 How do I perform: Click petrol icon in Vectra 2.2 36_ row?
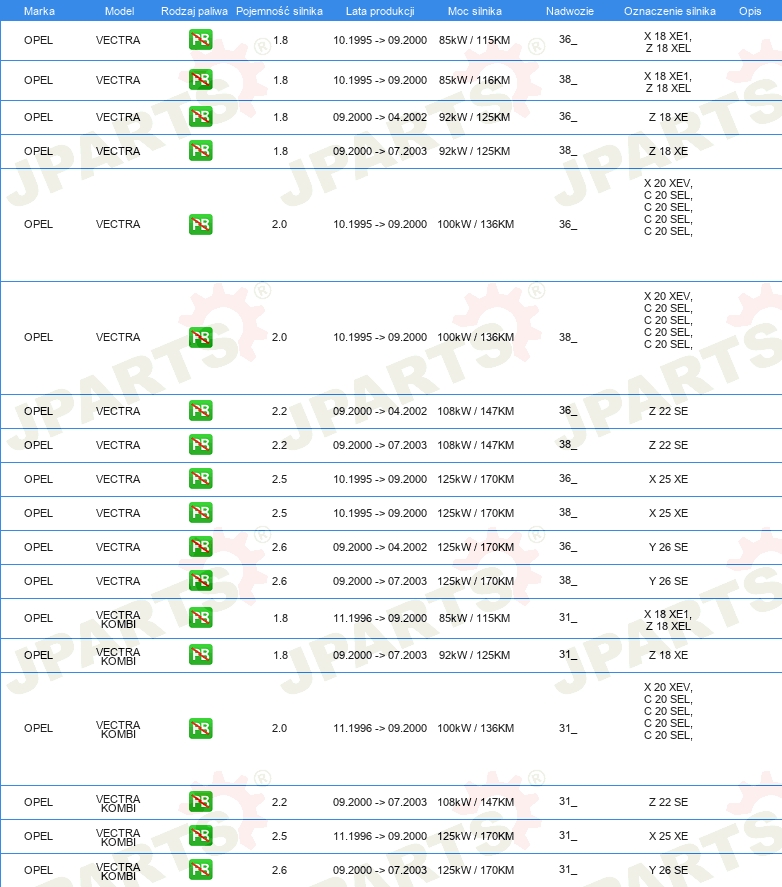[200, 411]
